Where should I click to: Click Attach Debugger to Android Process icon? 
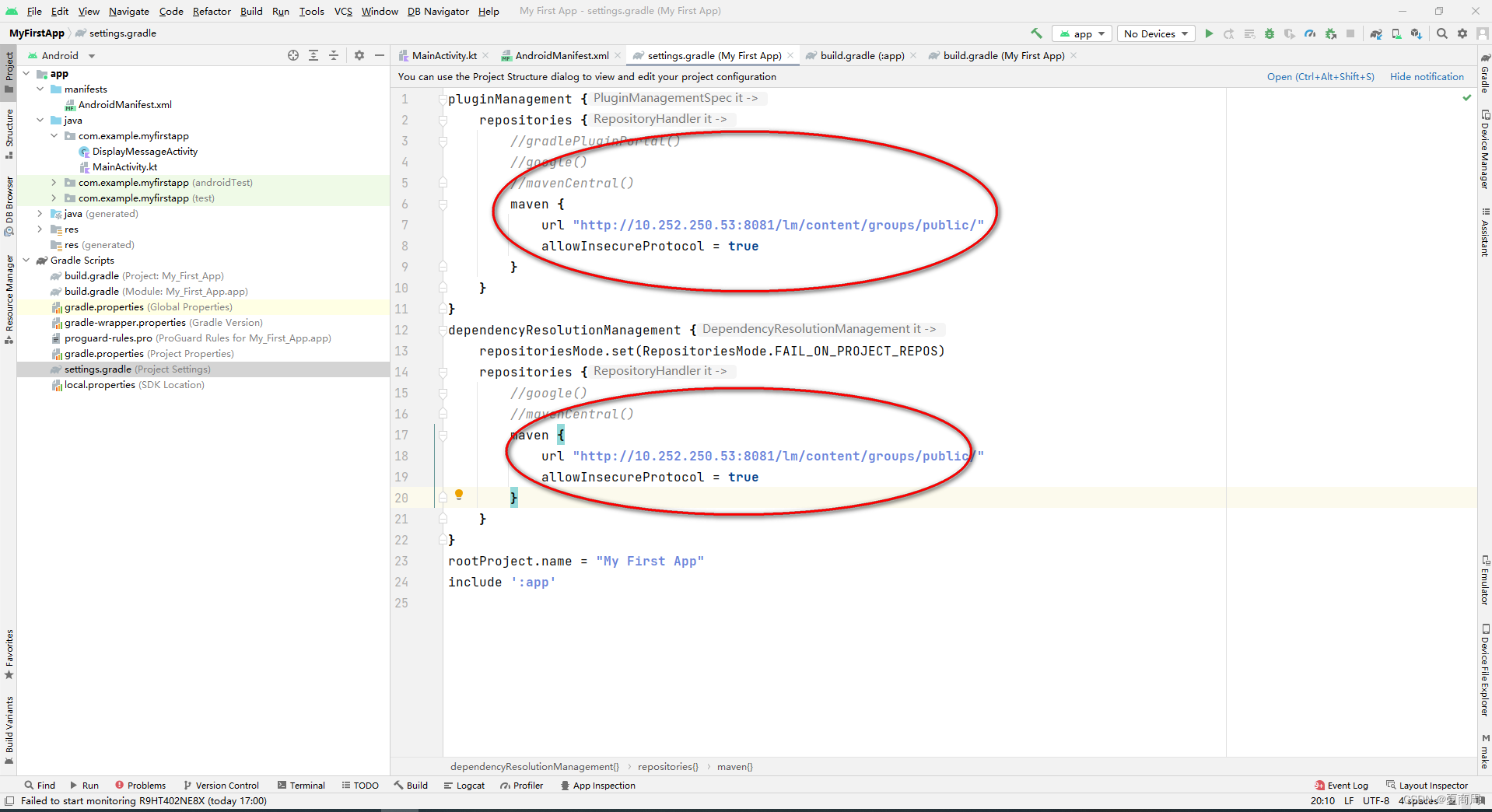tap(1331, 33)
